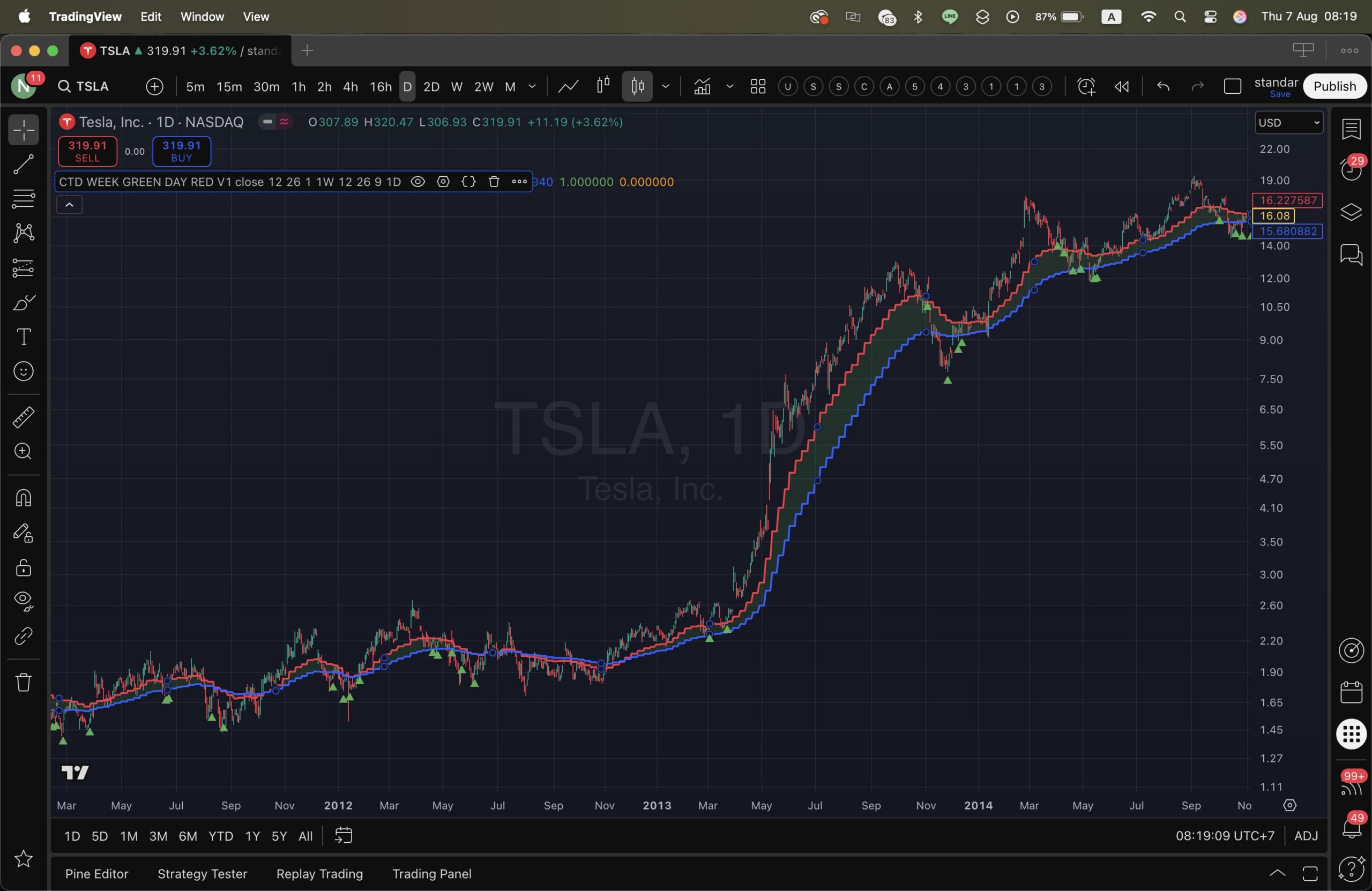
Task: Collapse the indicator legend chevron
Action: [69, 205]
